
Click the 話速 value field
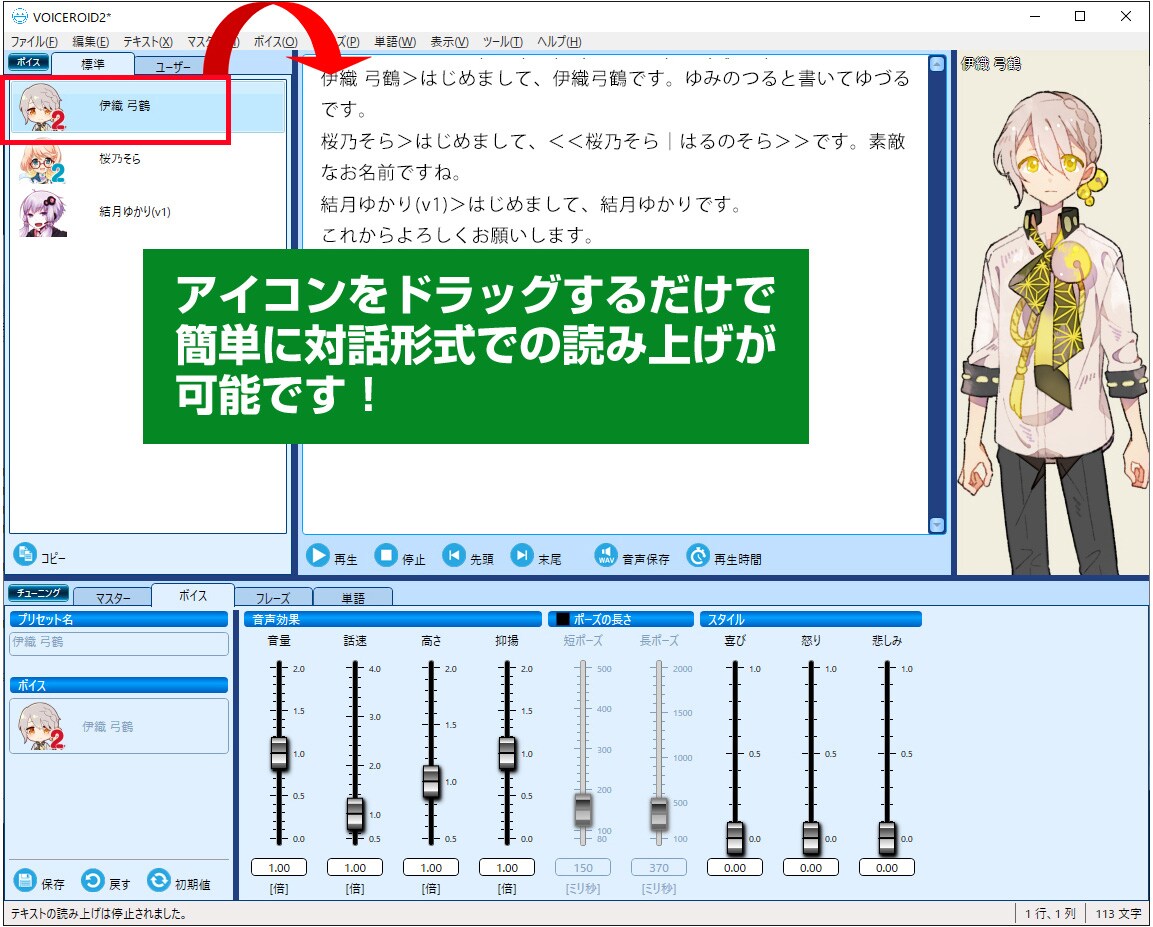(355, 867)
